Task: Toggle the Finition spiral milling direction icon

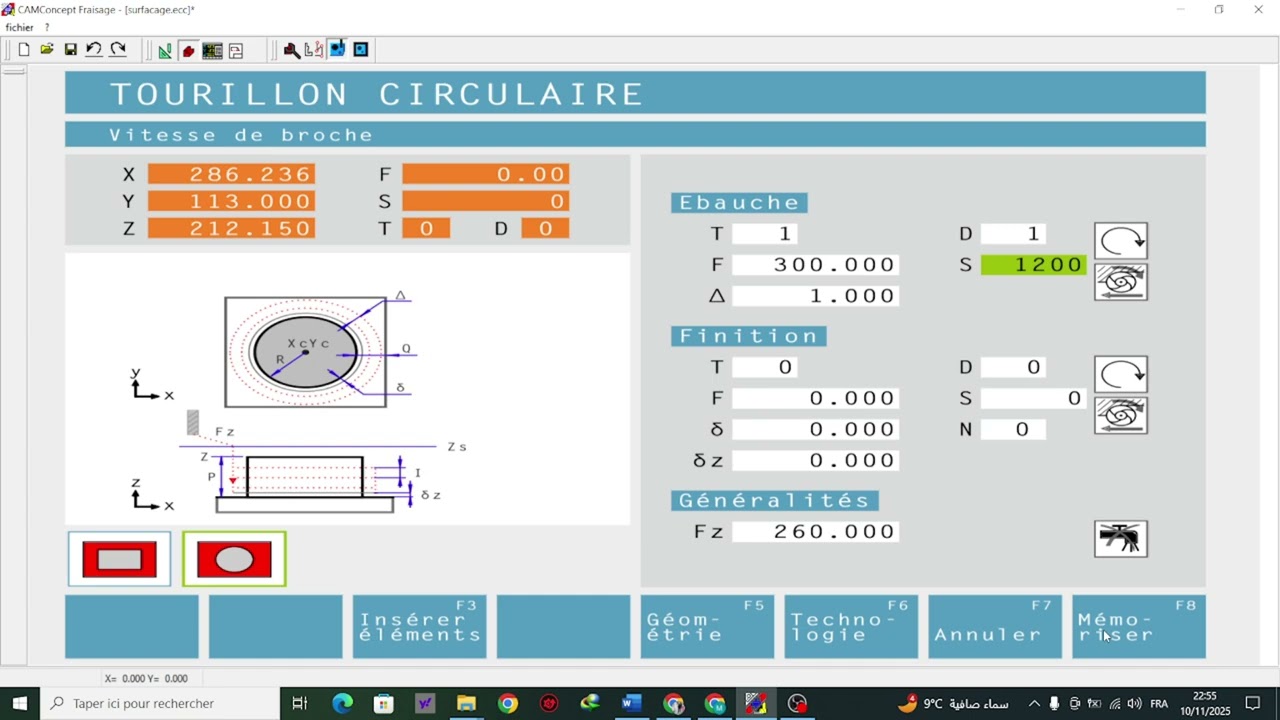Action: click(1121, 415)
